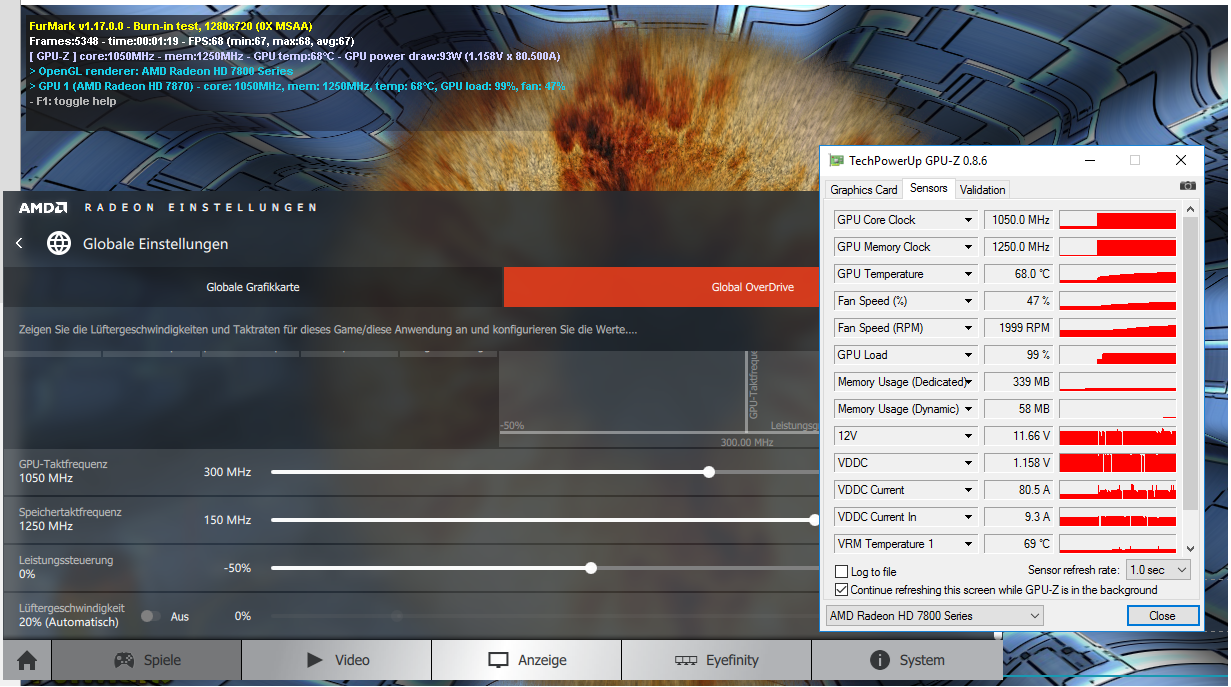The width and height of the screenshot is (1231, 687).
Task: Select the Globale Grafikkarte tab
Action: (x=253, y=287)
